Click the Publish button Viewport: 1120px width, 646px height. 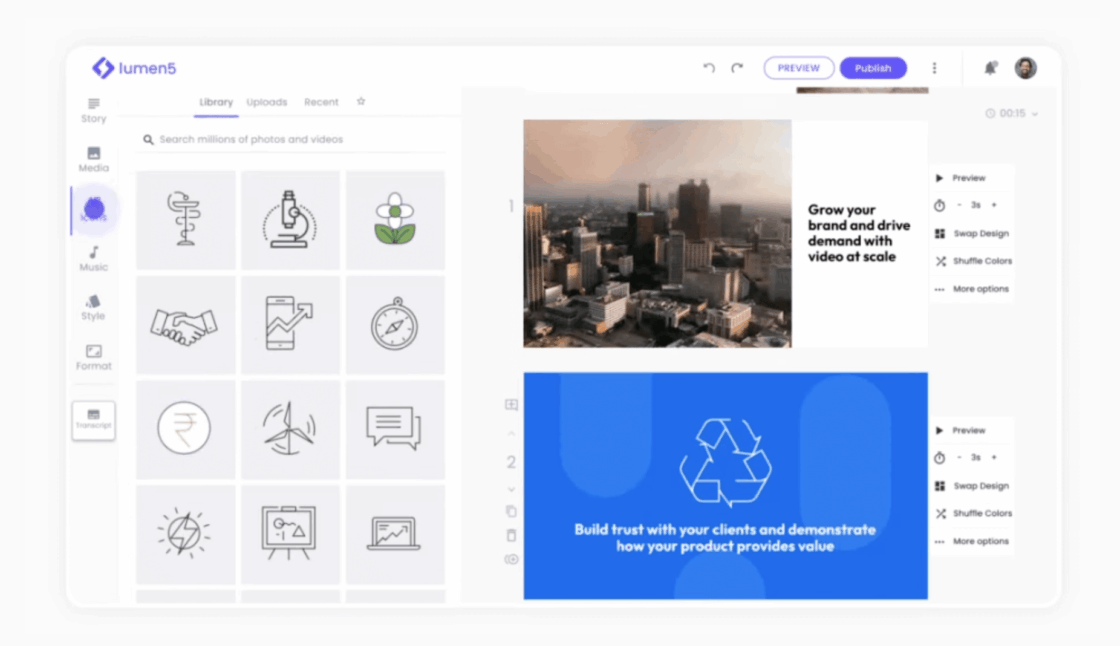[873, 68]
